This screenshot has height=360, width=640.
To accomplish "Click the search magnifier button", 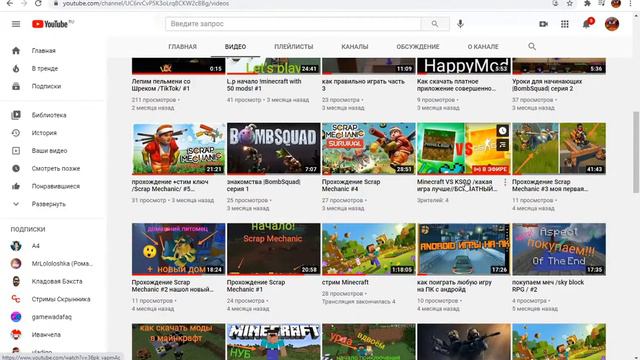I will tap(435, 24).
